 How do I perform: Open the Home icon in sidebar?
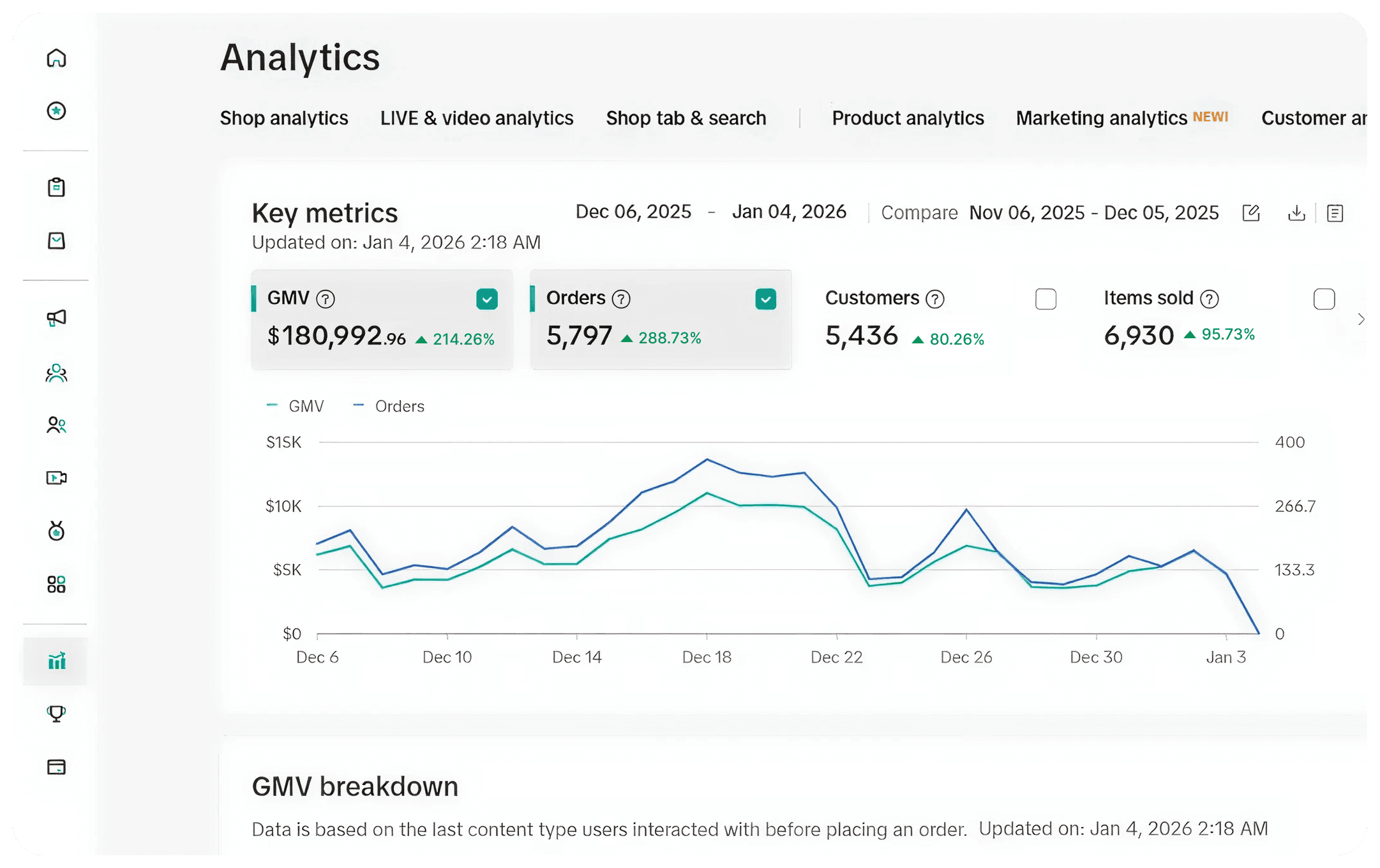(56, 58)
